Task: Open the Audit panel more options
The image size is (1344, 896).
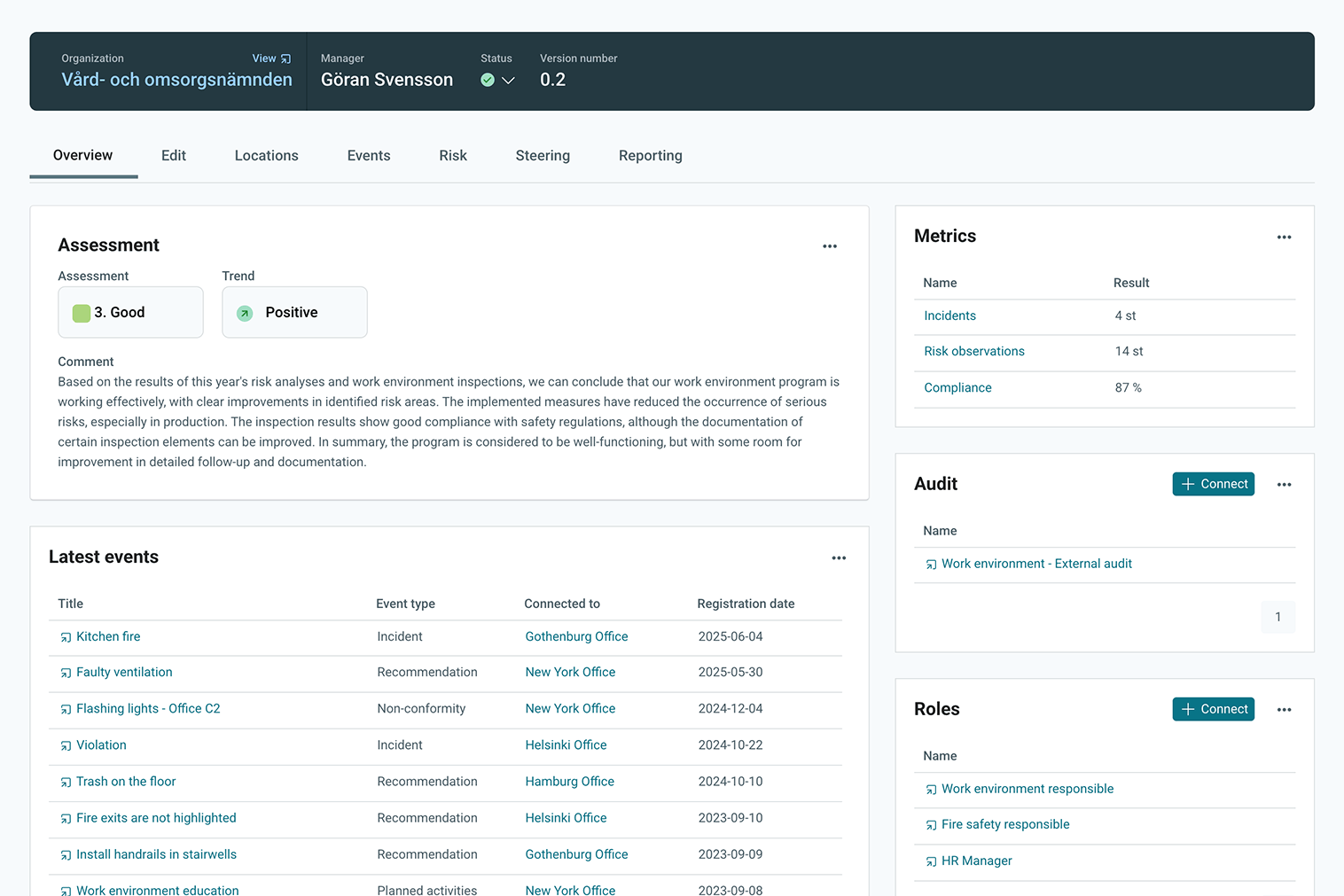Action: (x=1283, y=485)
